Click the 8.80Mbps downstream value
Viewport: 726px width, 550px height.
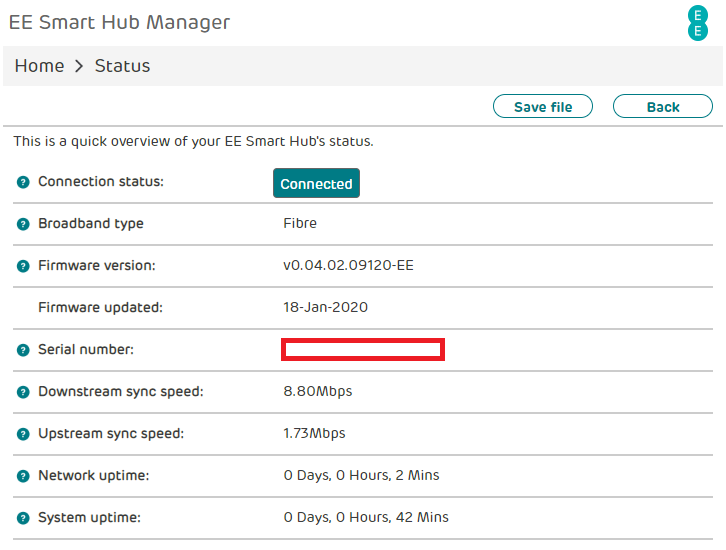pyautogui.click(x=318, y=392)
